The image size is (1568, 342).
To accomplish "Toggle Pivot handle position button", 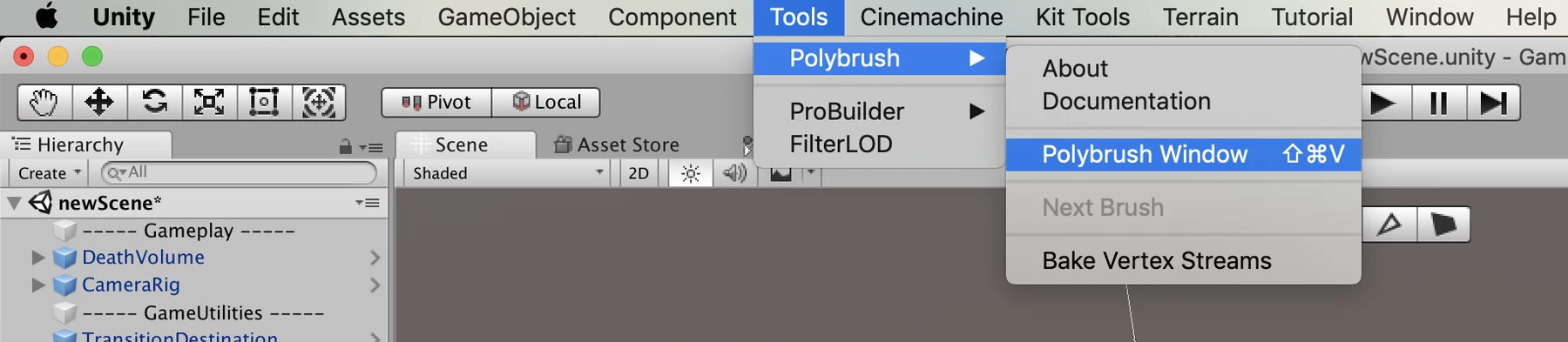I will point(436,102).
